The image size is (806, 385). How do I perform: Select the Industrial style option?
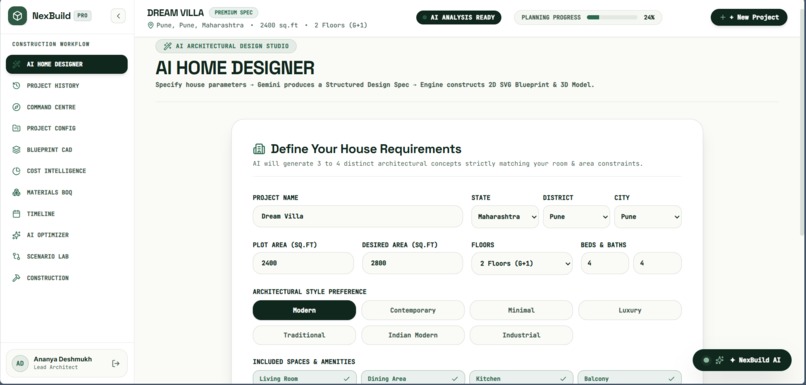[x=521, y=335]
